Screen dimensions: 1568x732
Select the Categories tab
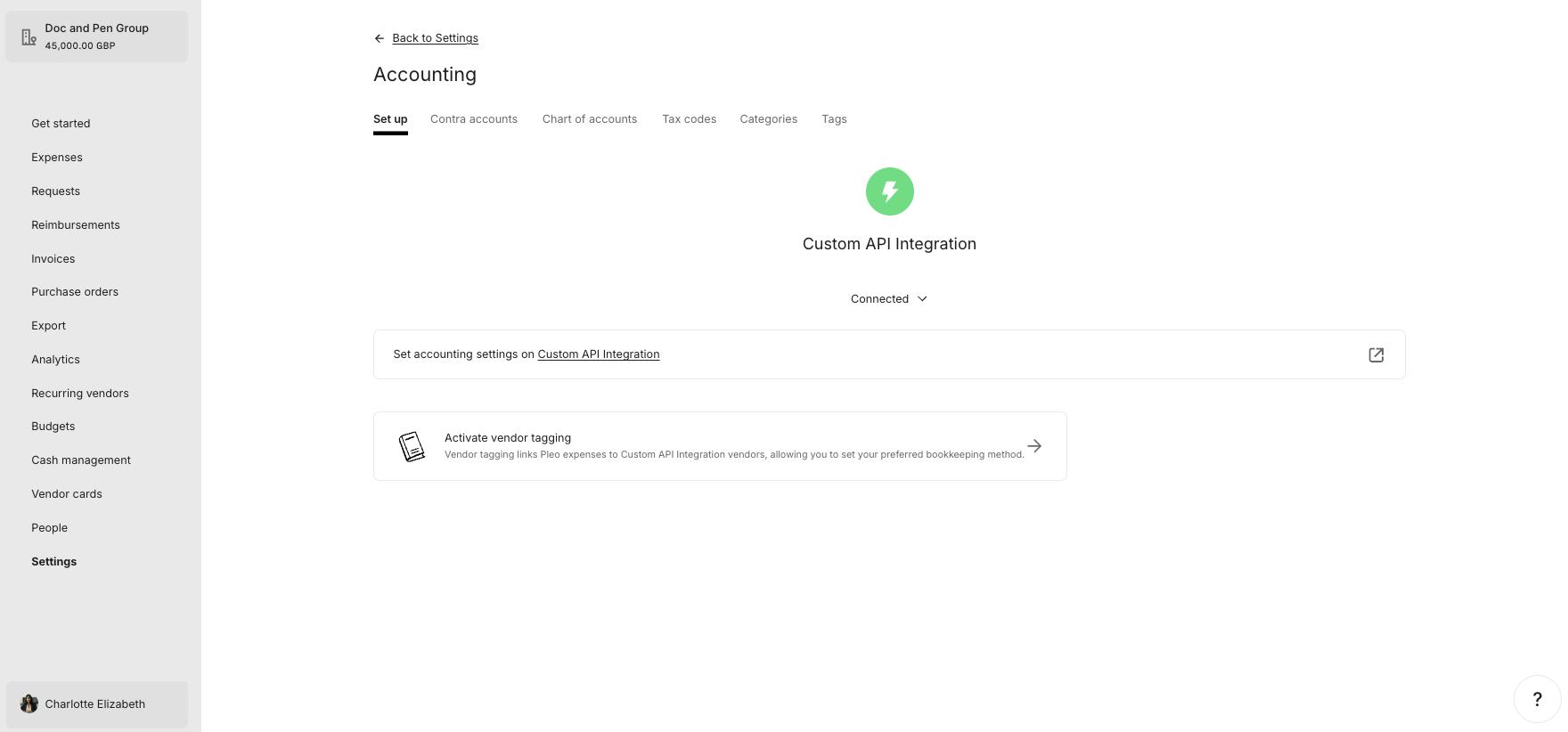(x=769, y=119)
